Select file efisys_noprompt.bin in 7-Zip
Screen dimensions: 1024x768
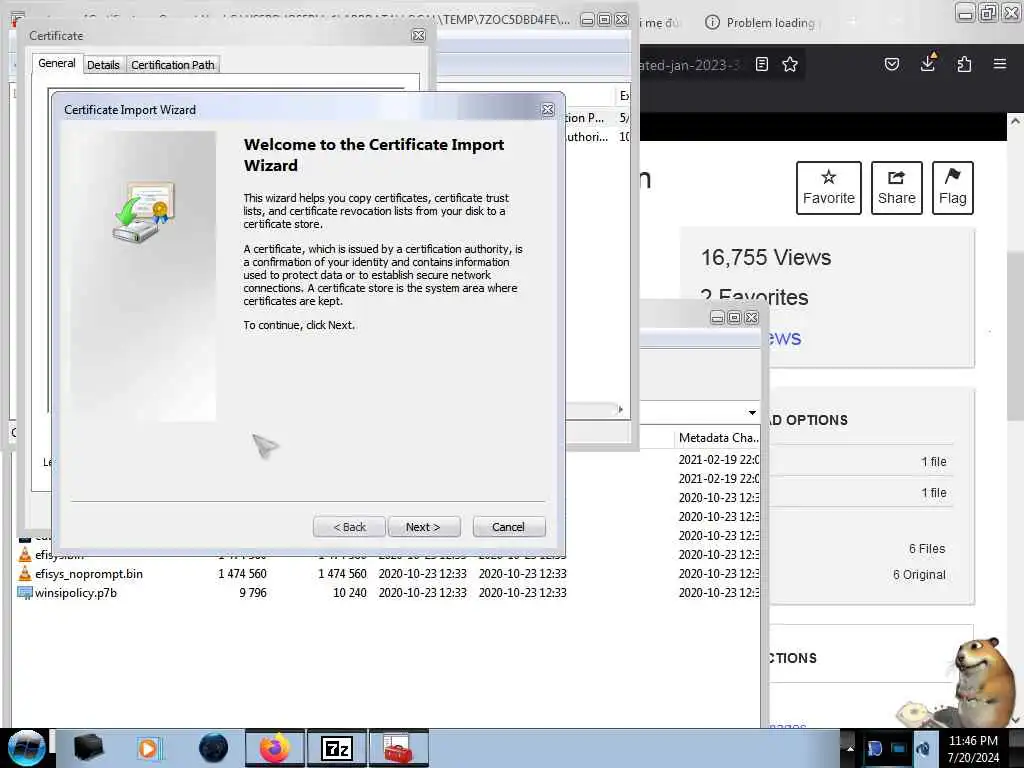pyautogui.click(x=89, y=573)
